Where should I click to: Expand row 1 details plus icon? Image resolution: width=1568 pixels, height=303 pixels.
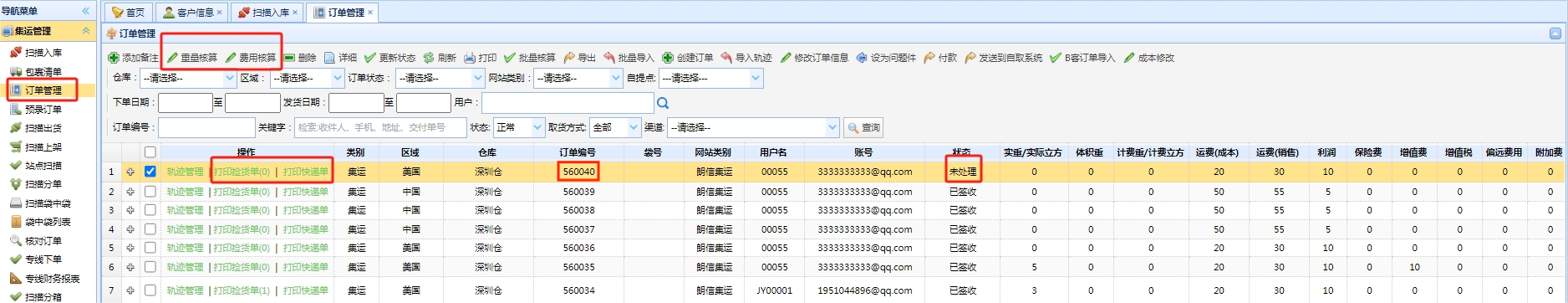(x=130, y=172)
